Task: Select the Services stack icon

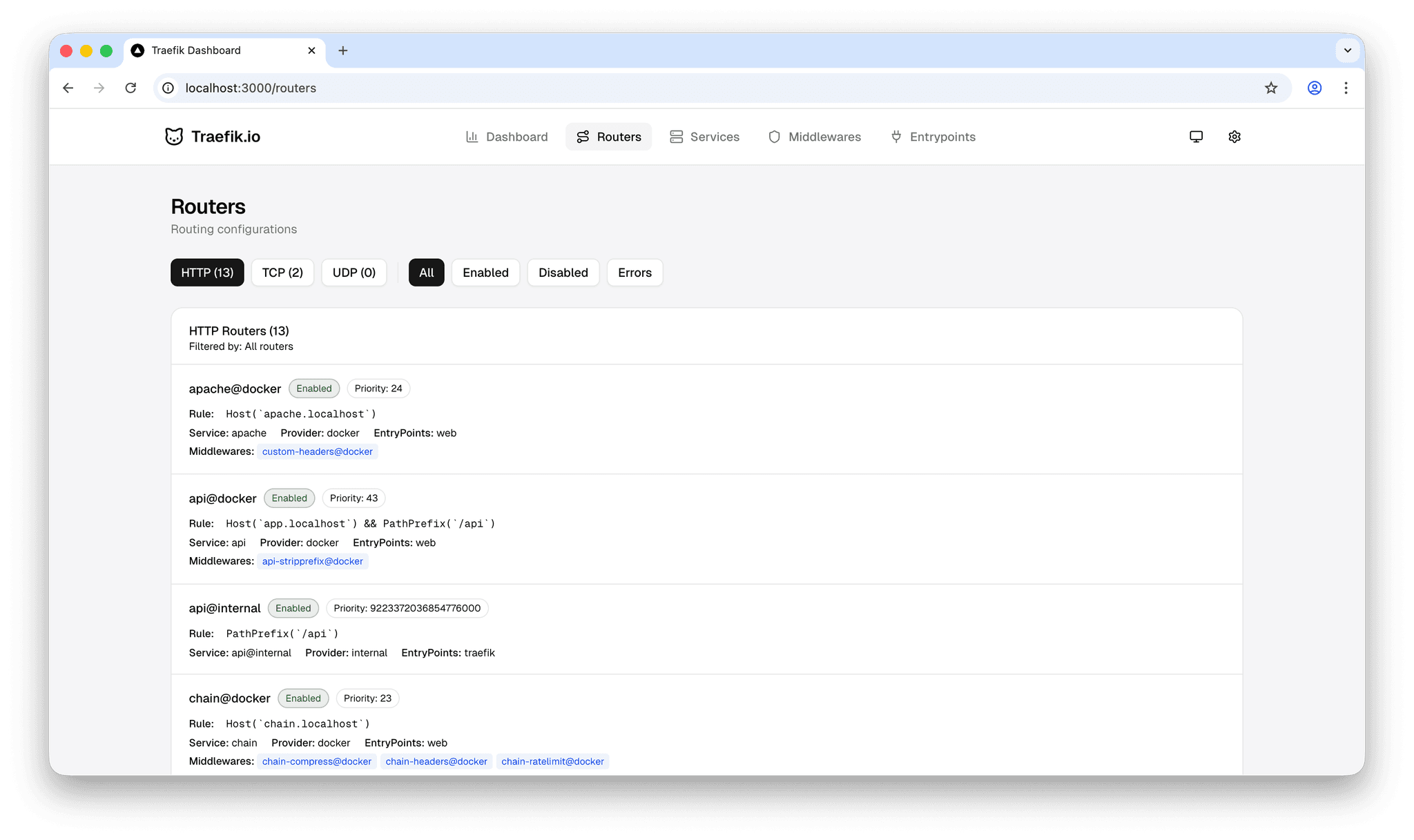Action: pos(677,137)
